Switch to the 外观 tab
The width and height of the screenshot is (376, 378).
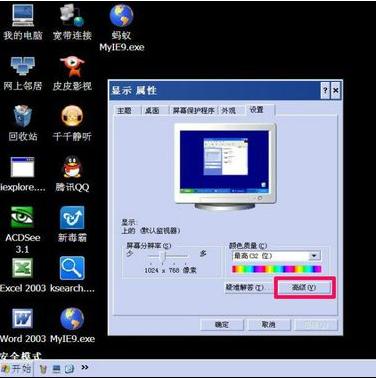coord(229,110)
